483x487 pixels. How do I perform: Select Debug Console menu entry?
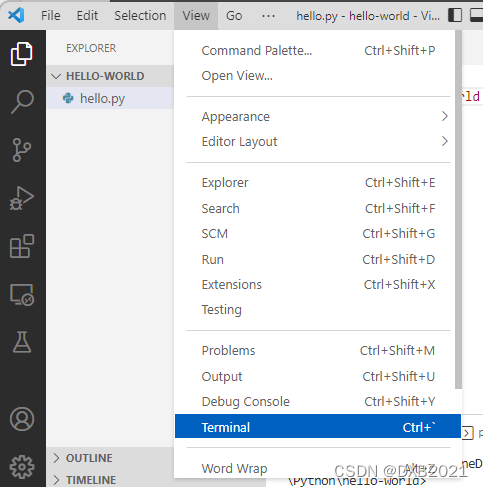click(318, 402)
